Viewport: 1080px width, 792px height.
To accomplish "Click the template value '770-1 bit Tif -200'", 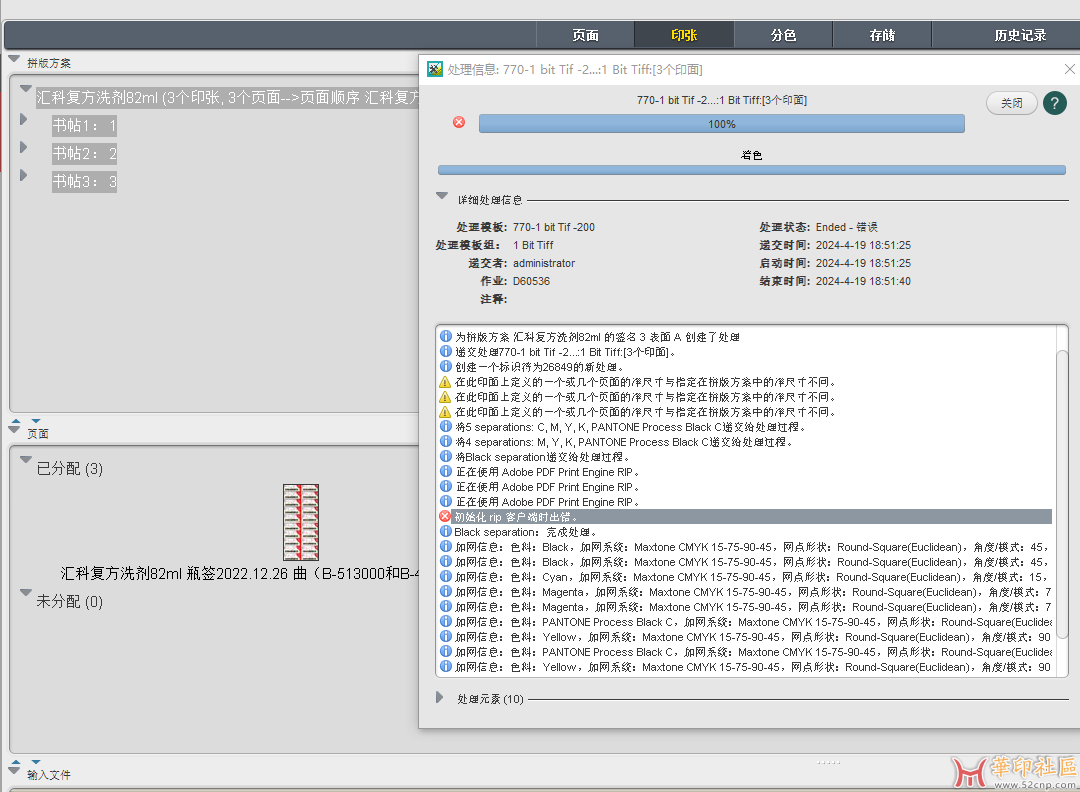I will pyautogui.click(x=554, y=227).
